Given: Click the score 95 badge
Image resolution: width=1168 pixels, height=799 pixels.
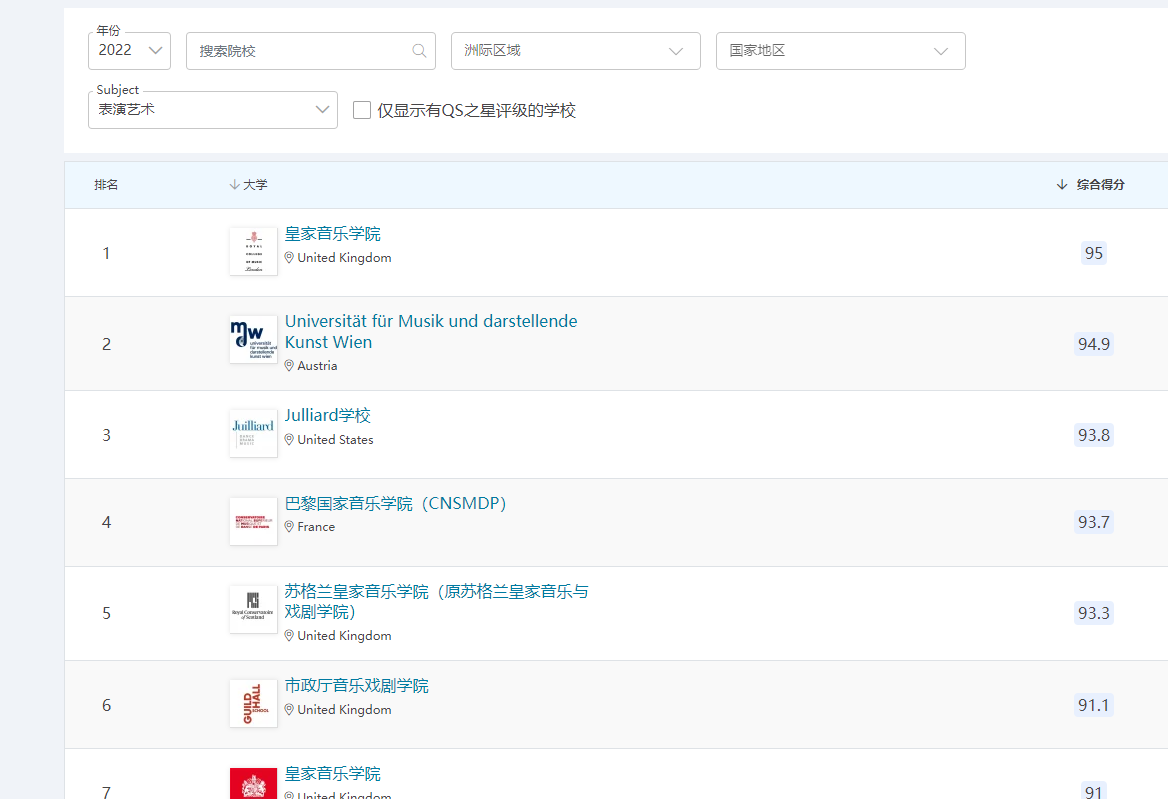Looking at the screenshot, I should [1094, 253].
